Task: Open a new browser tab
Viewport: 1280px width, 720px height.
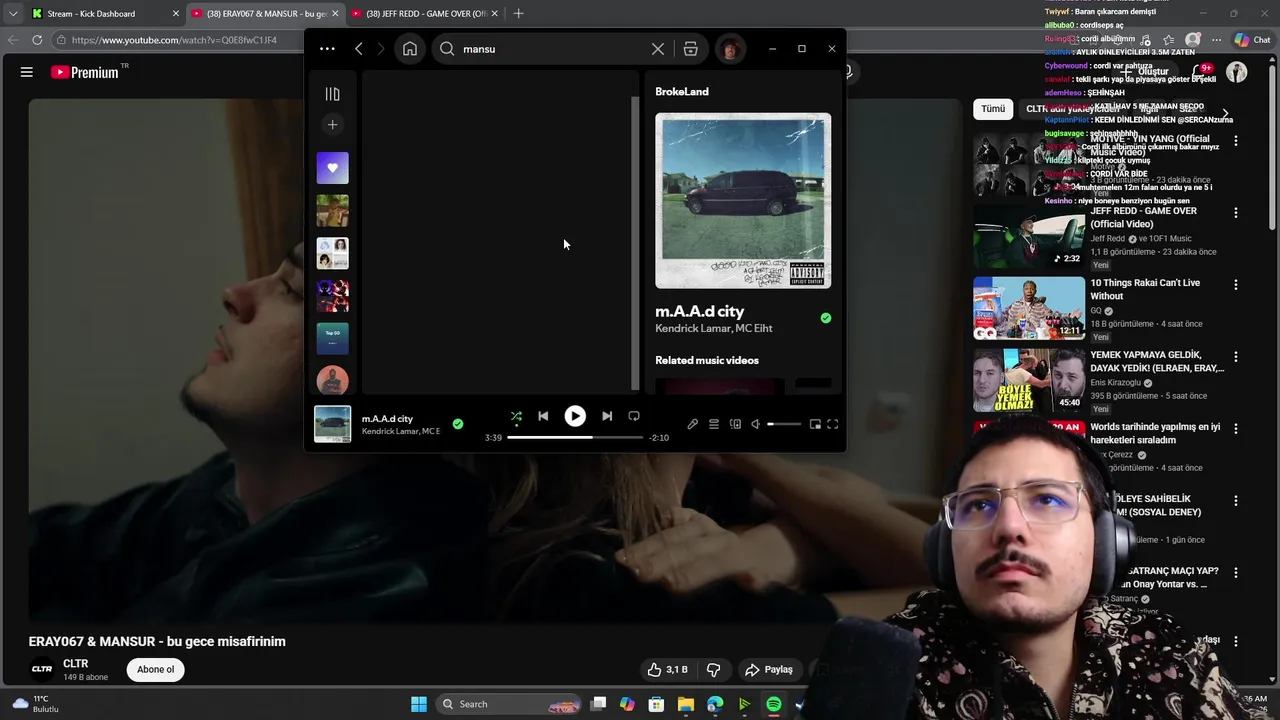Action: point(518,14)
